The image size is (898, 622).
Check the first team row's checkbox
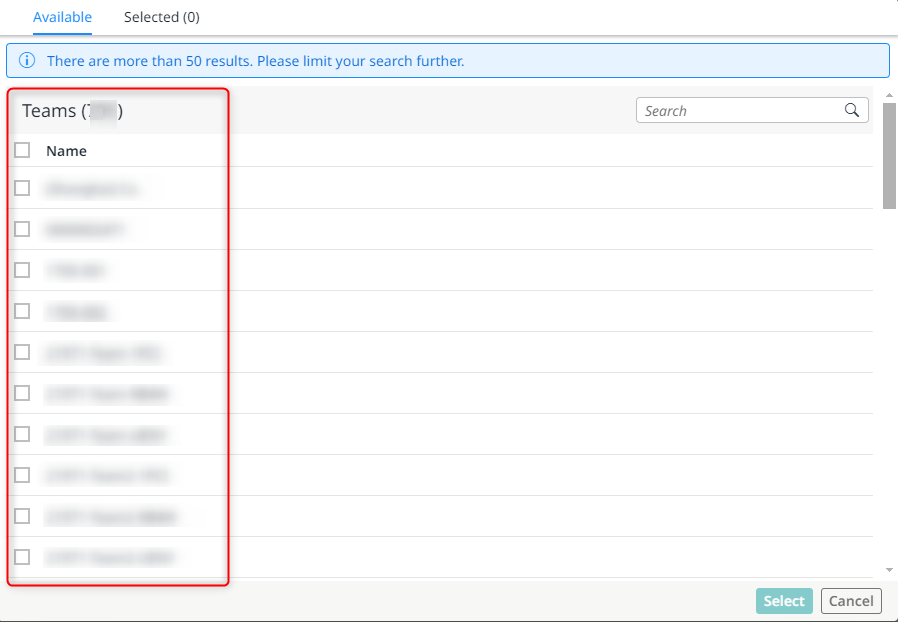22,188
